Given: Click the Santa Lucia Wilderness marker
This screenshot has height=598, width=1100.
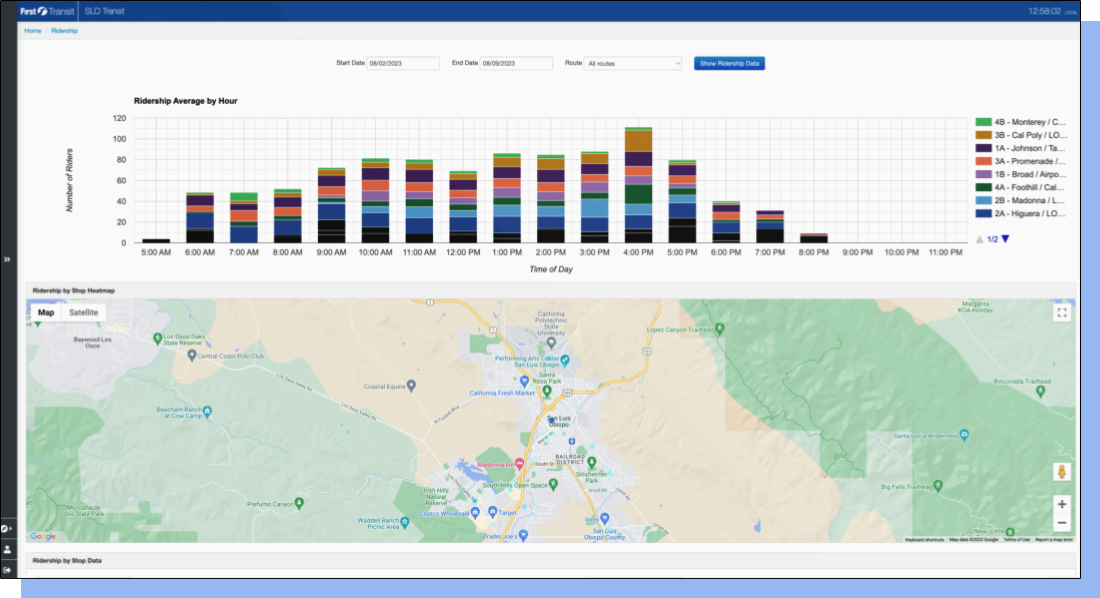Looking at the screenshot, I should 964,435.
